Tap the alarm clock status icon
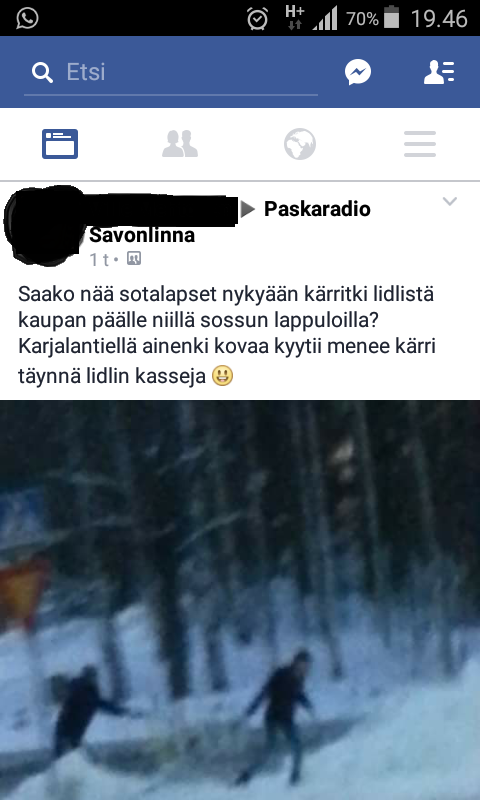This screenshot has width=480, height=800. tap(258, 19)
